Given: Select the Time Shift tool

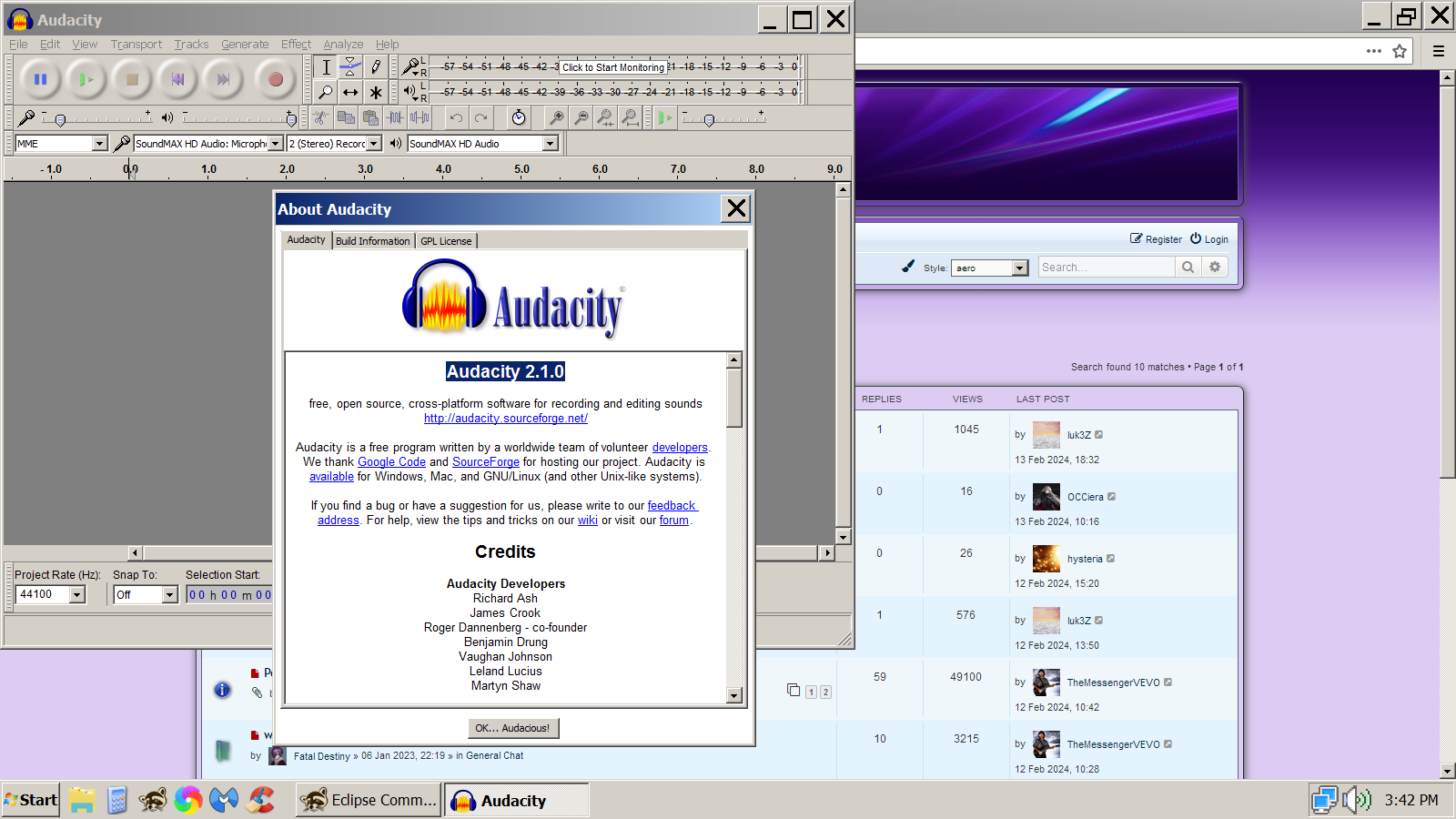Looking at the screenshot, I should click(350, 92).
